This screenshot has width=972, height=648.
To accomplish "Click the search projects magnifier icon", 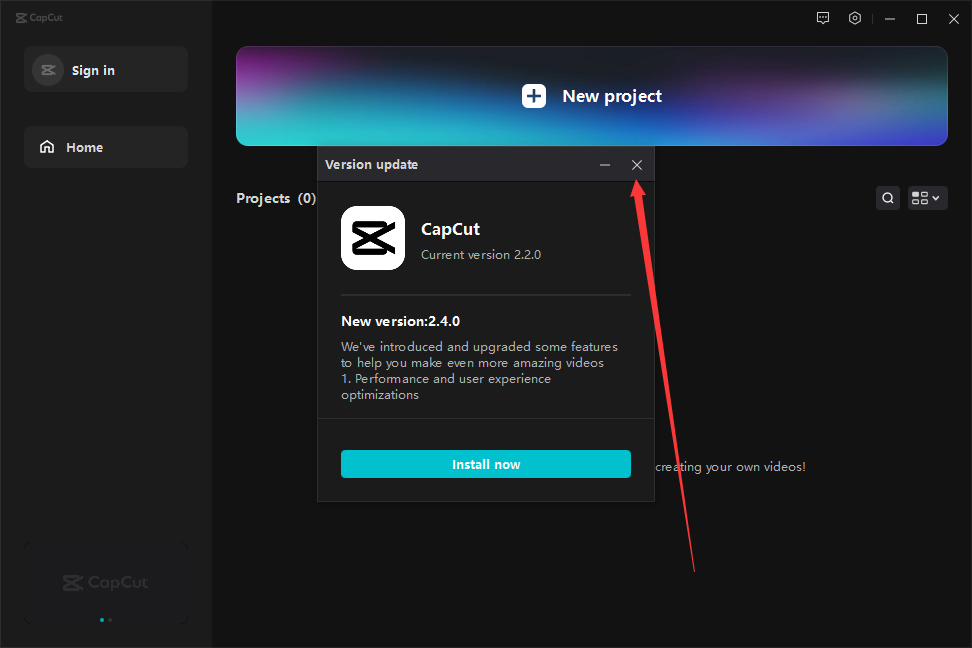I will (887, 198).
